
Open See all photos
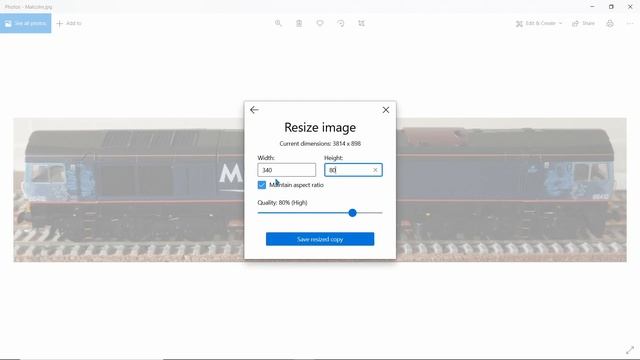point(26,23)
